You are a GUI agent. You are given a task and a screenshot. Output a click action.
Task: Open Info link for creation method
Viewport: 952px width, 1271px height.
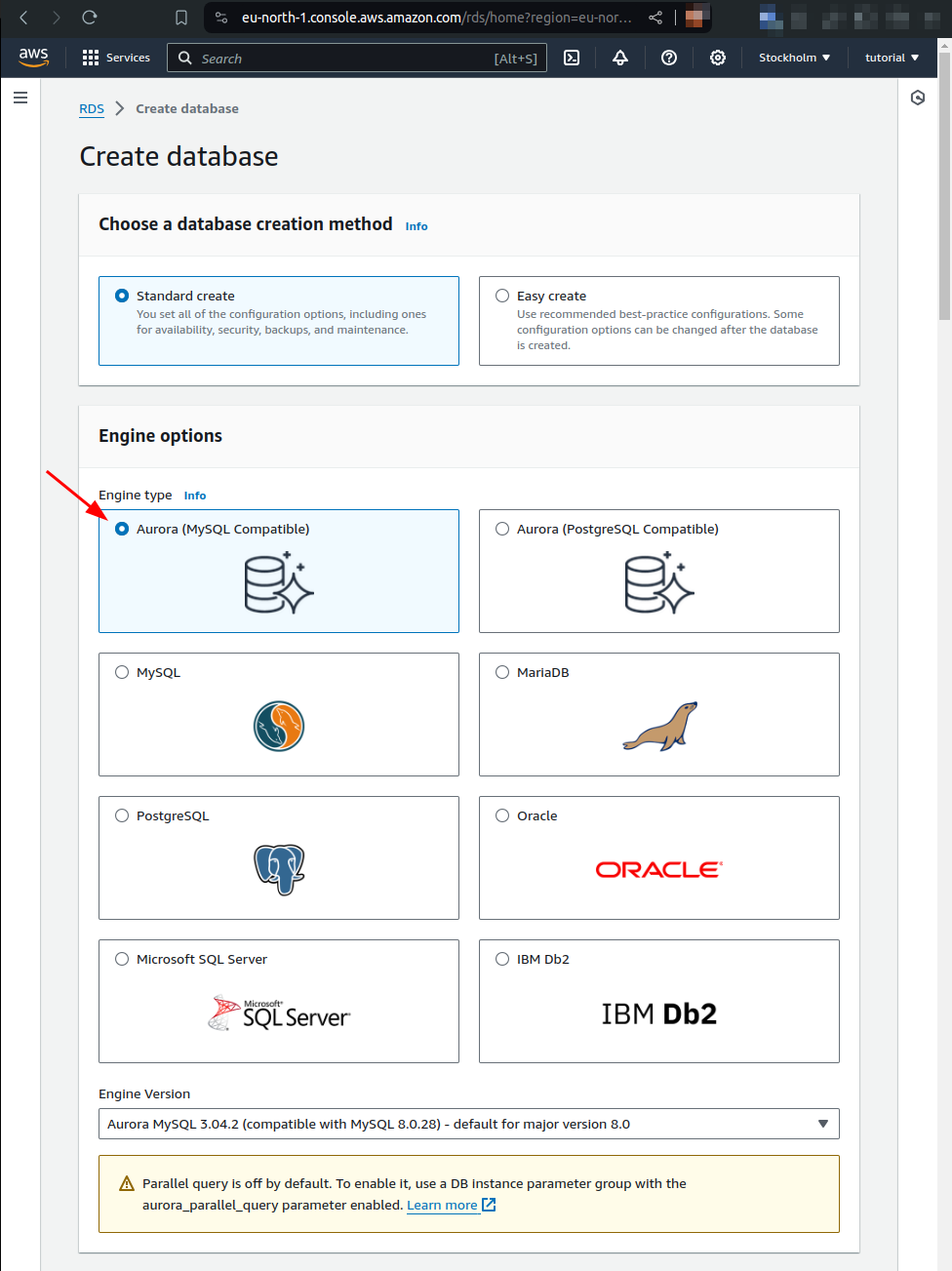tap(416, 226)
